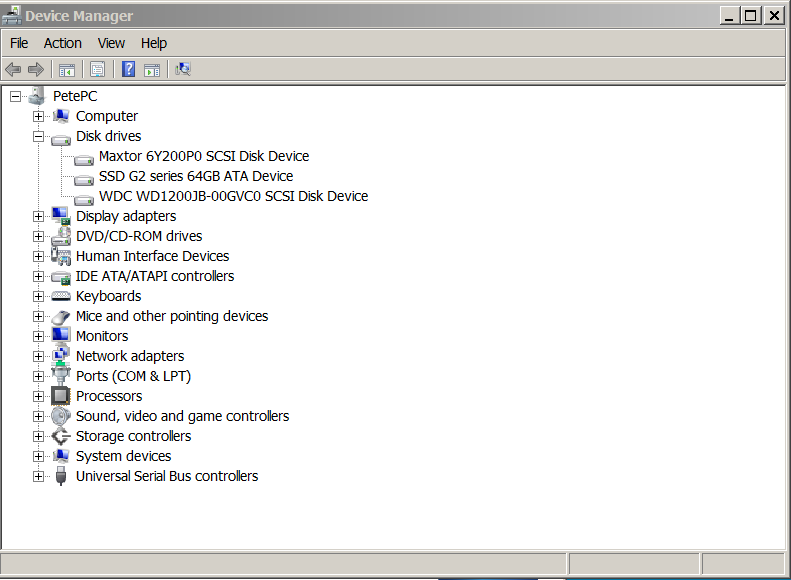Collapse the PetePC root node

click(16, 96)
